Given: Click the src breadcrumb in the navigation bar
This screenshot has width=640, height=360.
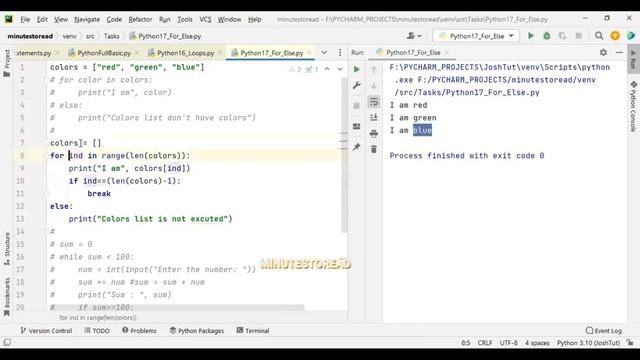Looking at the screenshot, I should (90, 36).
